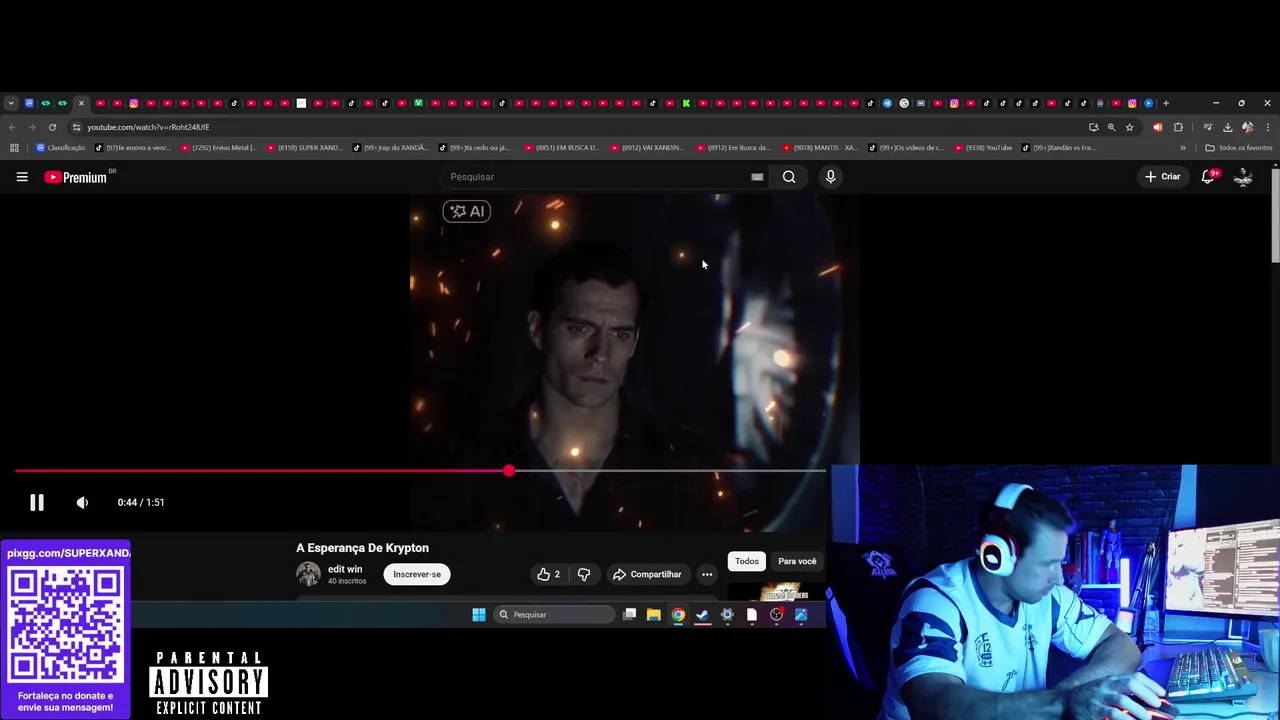This screenshot has width=1280, height=720.
Task: Close the active tab with its X
Action: (81, 103)
